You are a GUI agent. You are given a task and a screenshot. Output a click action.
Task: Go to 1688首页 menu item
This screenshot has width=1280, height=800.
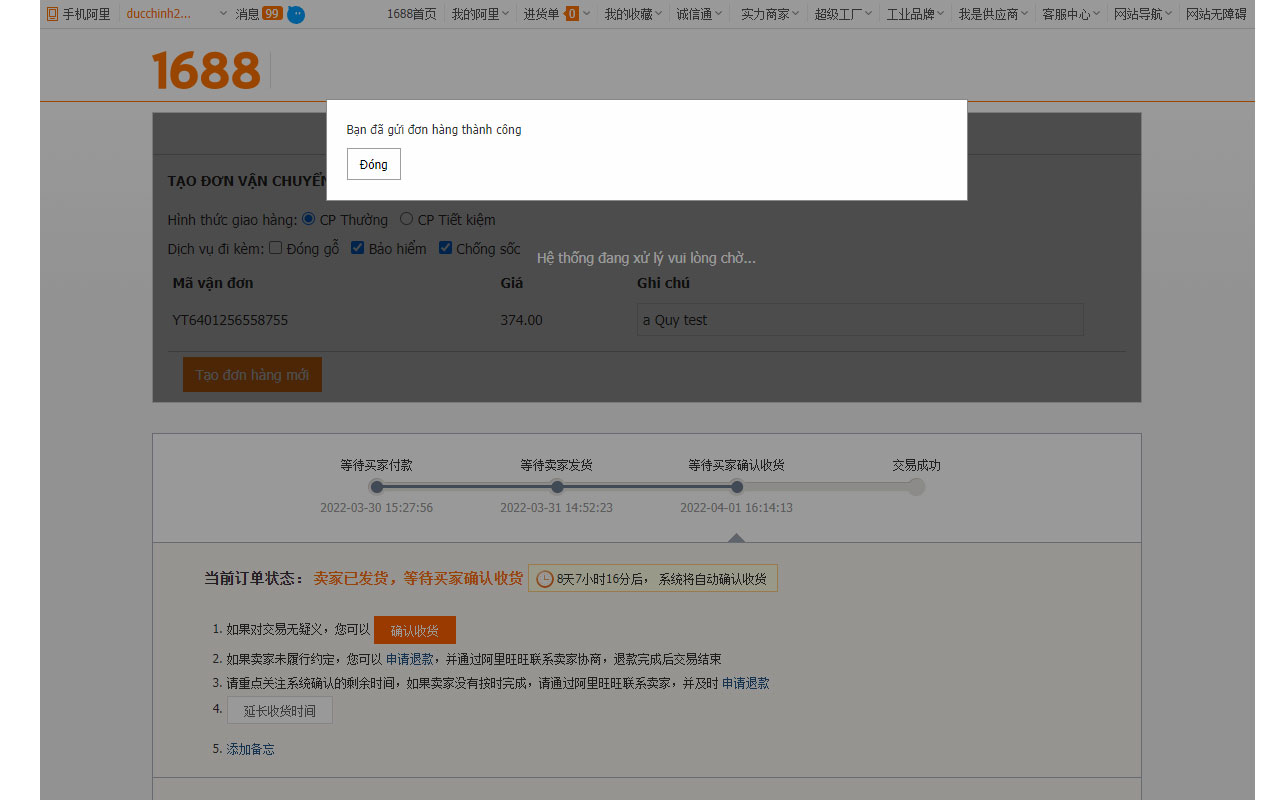(412, 14)
